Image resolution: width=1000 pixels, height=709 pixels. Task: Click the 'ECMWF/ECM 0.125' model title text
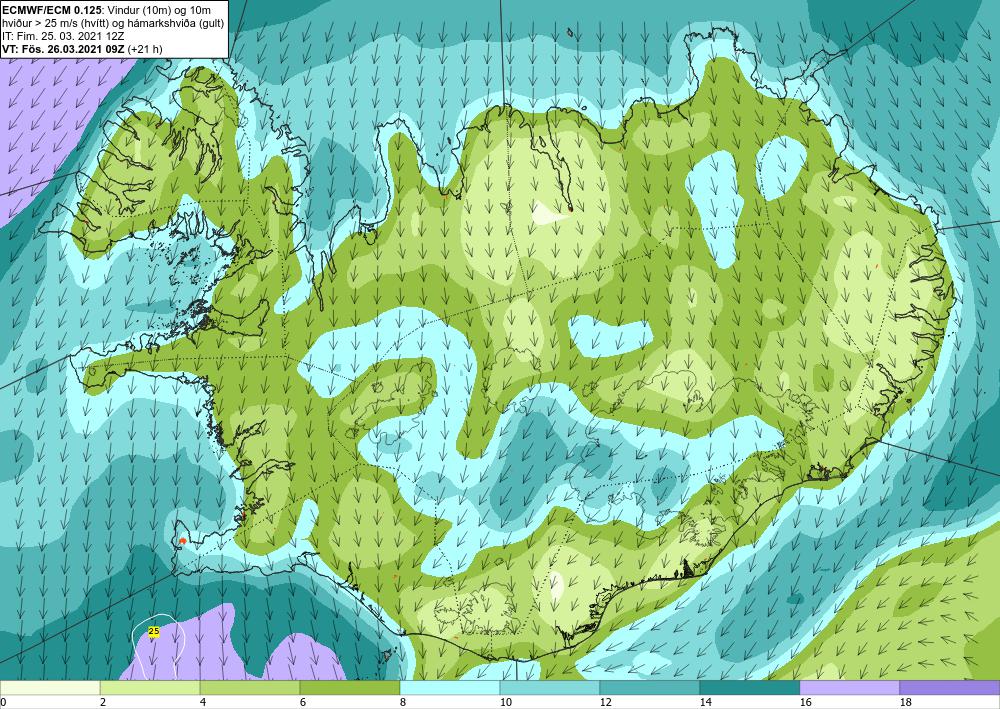(x=52, y=10)
